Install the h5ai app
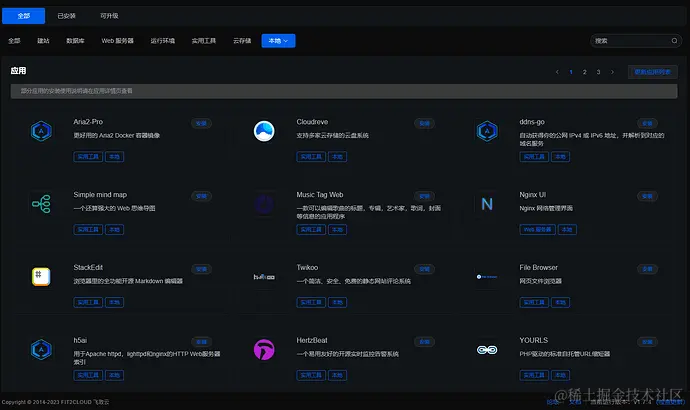 [202, 342]
